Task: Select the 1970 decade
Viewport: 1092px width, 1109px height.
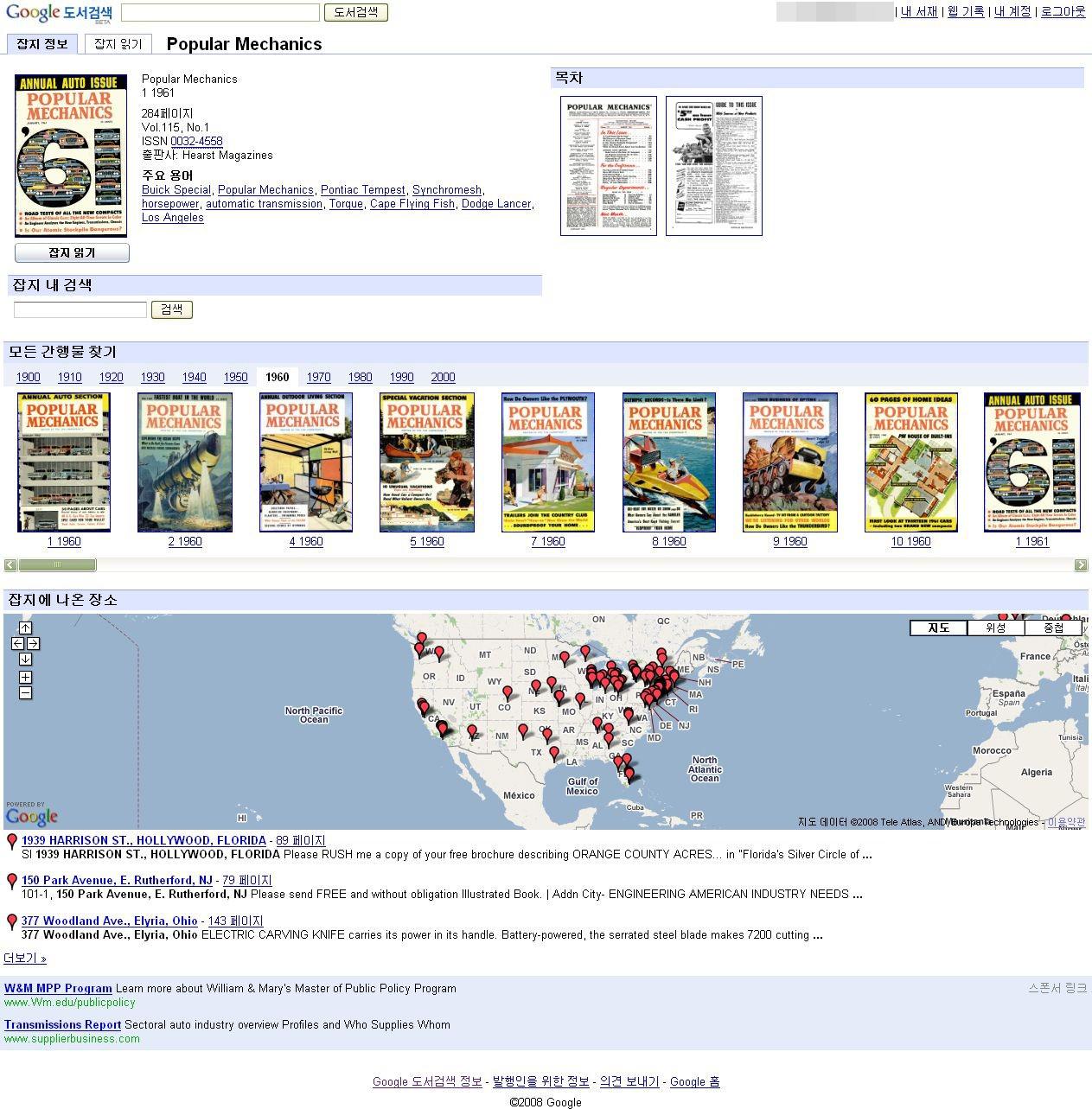Action: pos(319,377)
